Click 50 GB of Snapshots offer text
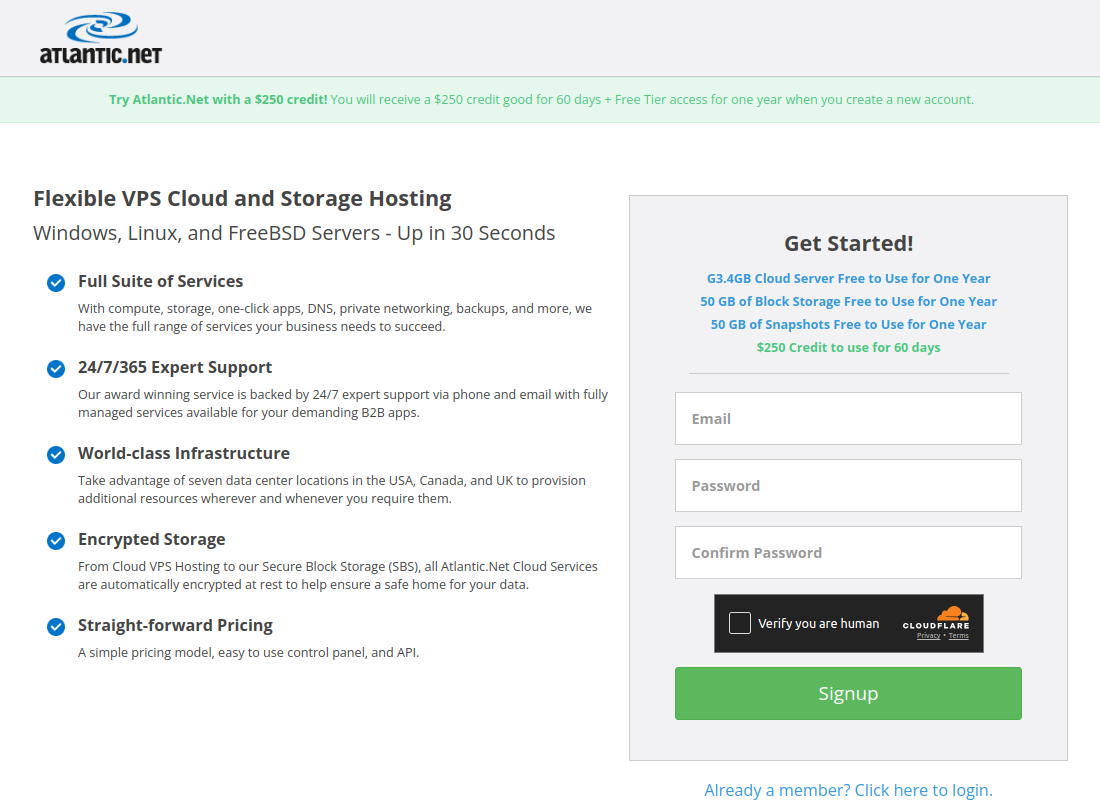Viewport: 1100px width, 804px height. click(848, 325)
